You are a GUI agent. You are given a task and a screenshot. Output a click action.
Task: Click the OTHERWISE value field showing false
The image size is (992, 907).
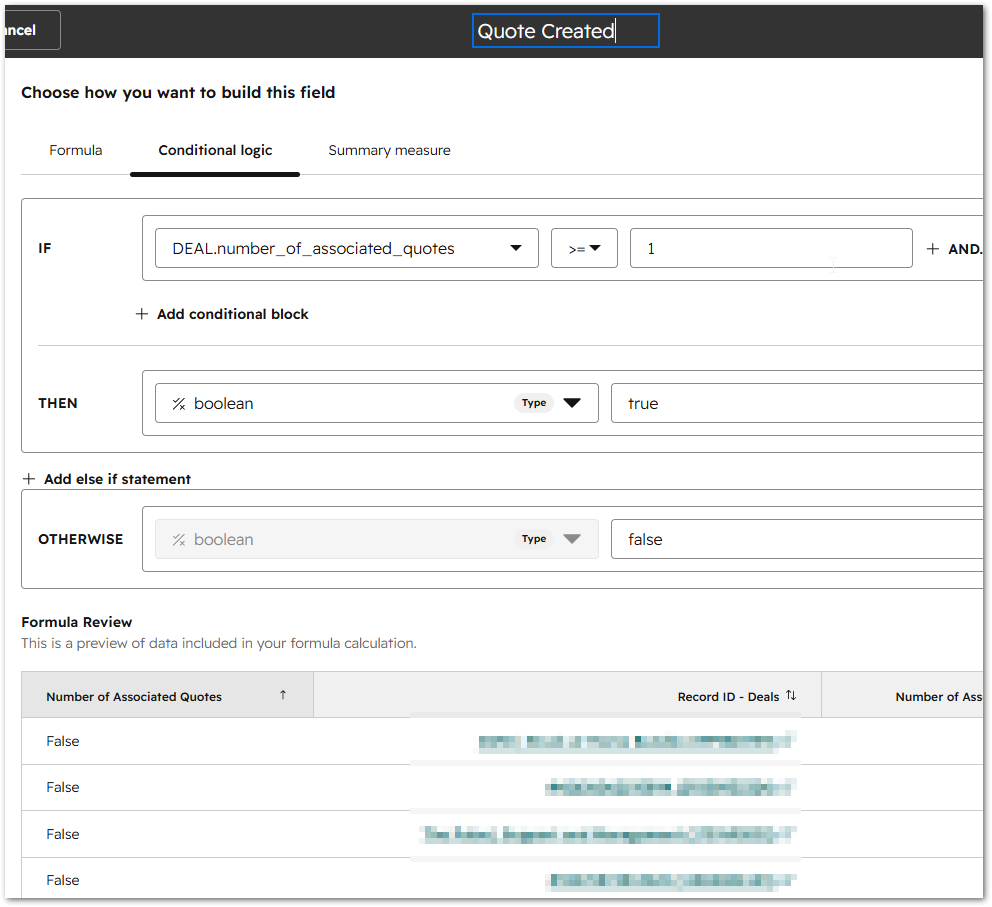click(x=797, y=539)
